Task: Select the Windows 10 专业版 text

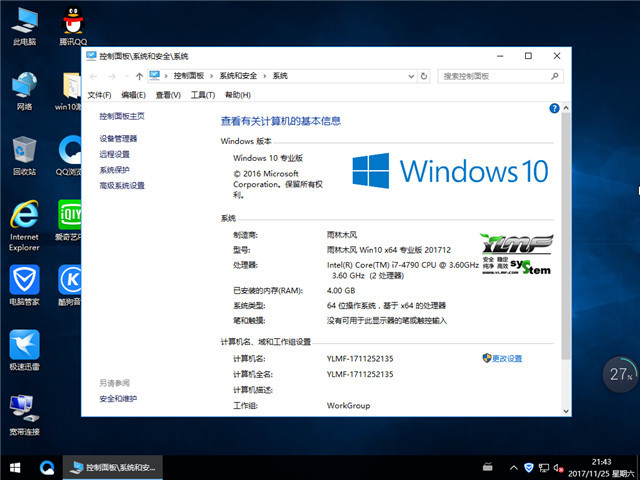Action: (268, 158)
